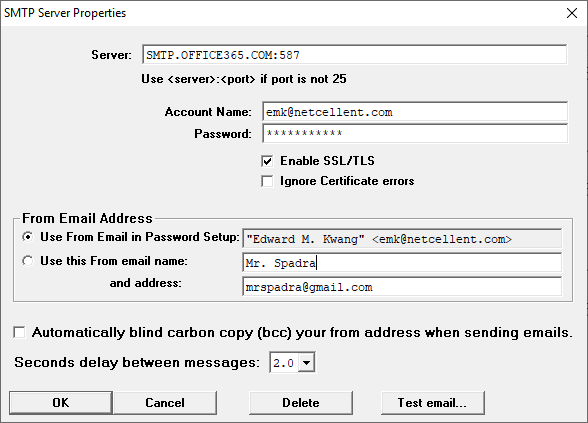Viewport: 588px width, 423px height.
Task: Cancel the SMTP server changes
Action: coord(165,403)
